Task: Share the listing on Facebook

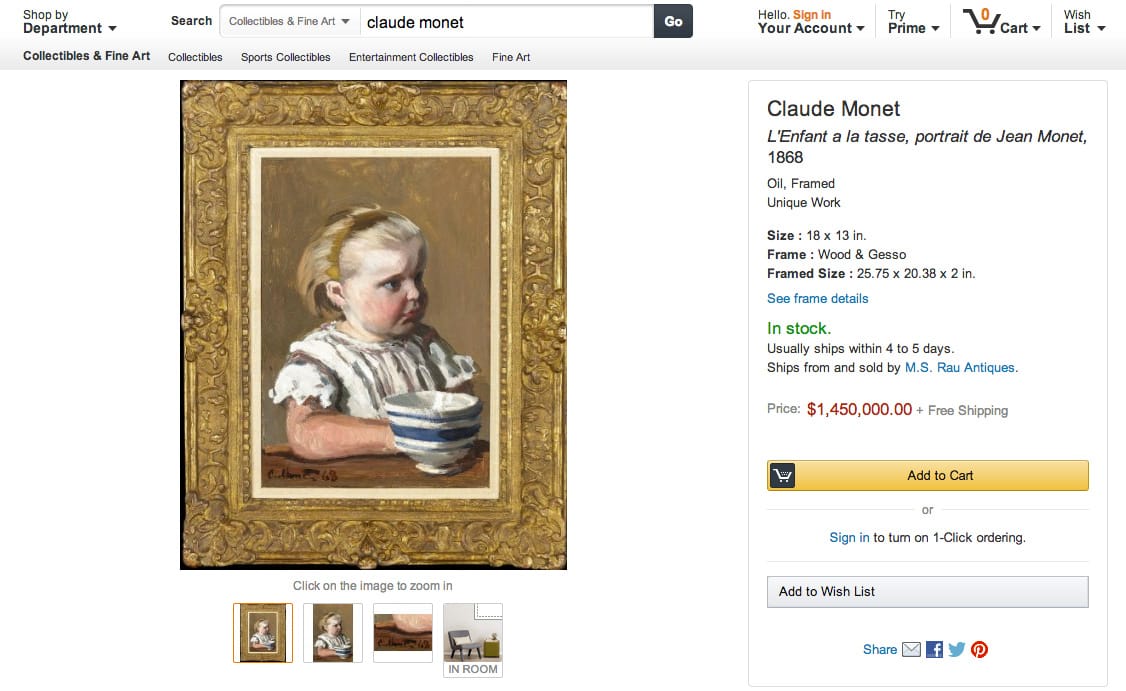Action: coord(933,649)
